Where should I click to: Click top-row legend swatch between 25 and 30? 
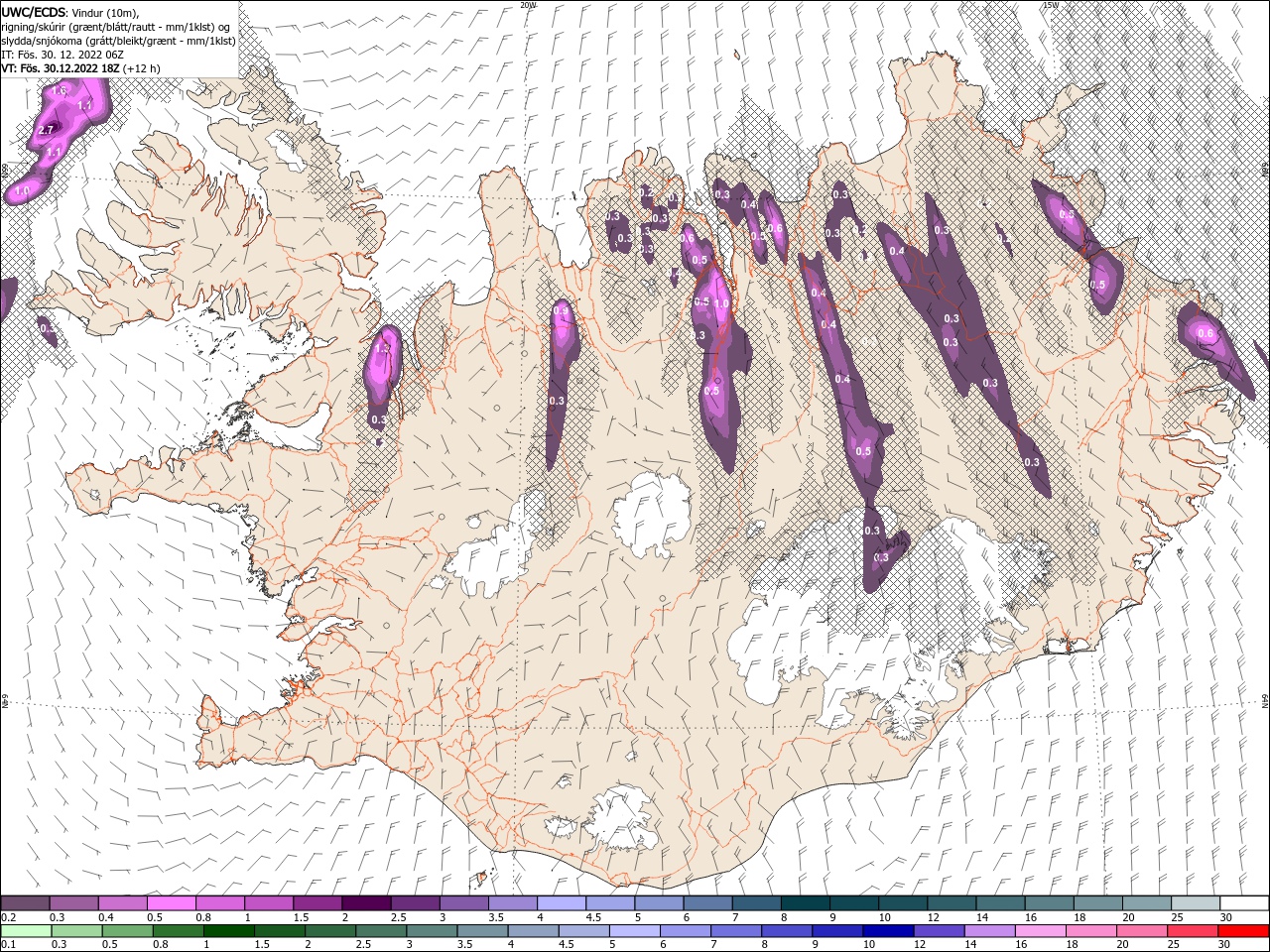[x=1197, y=902]
